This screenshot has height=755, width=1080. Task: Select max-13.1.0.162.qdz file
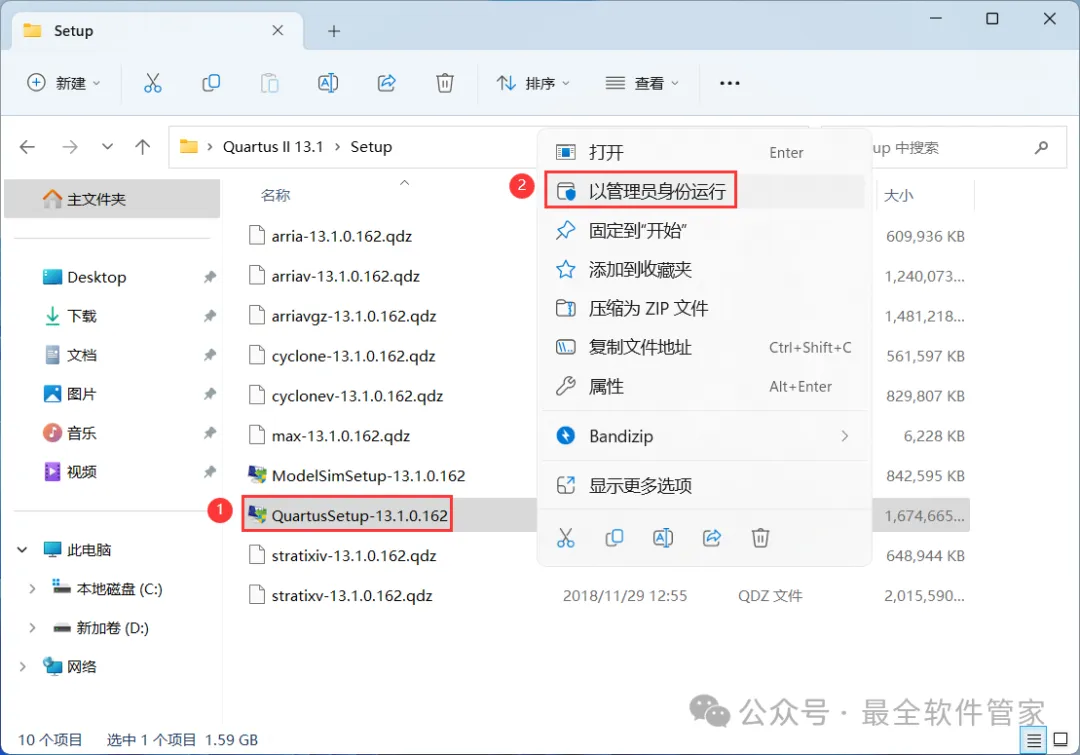[x=329, y=436]
